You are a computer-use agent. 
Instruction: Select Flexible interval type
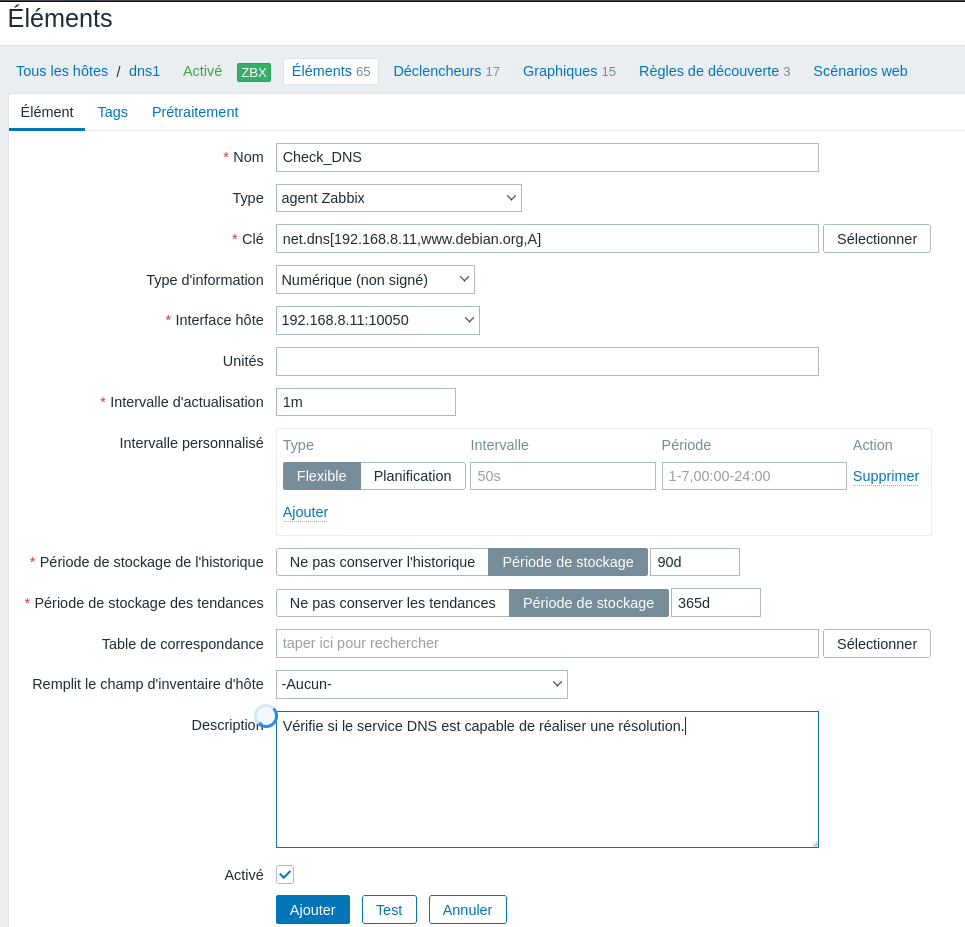click(x=321, y=476)
